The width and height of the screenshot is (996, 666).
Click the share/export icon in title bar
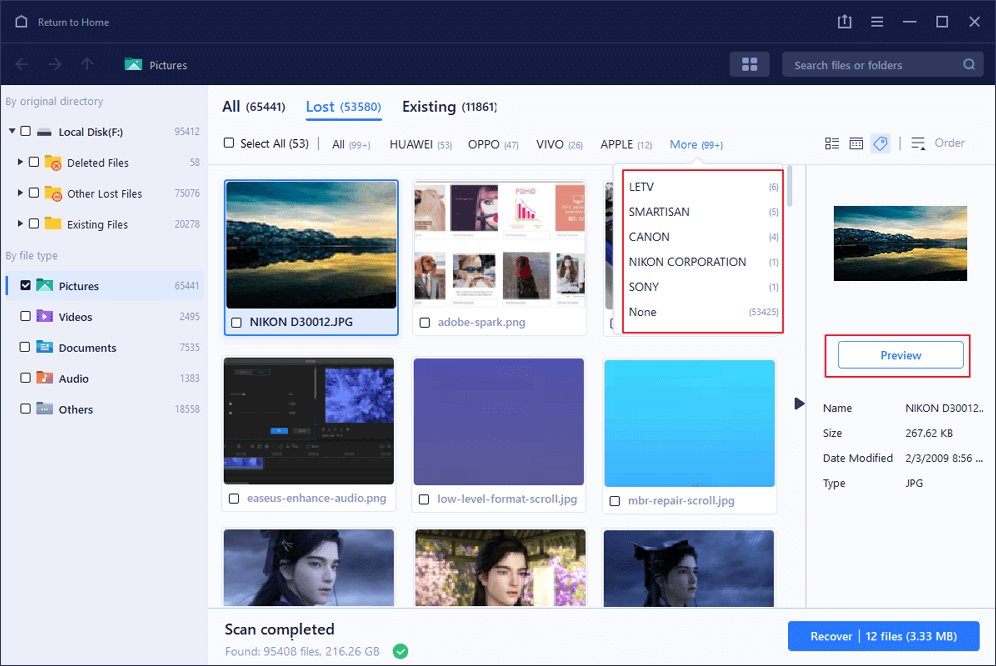844,22
